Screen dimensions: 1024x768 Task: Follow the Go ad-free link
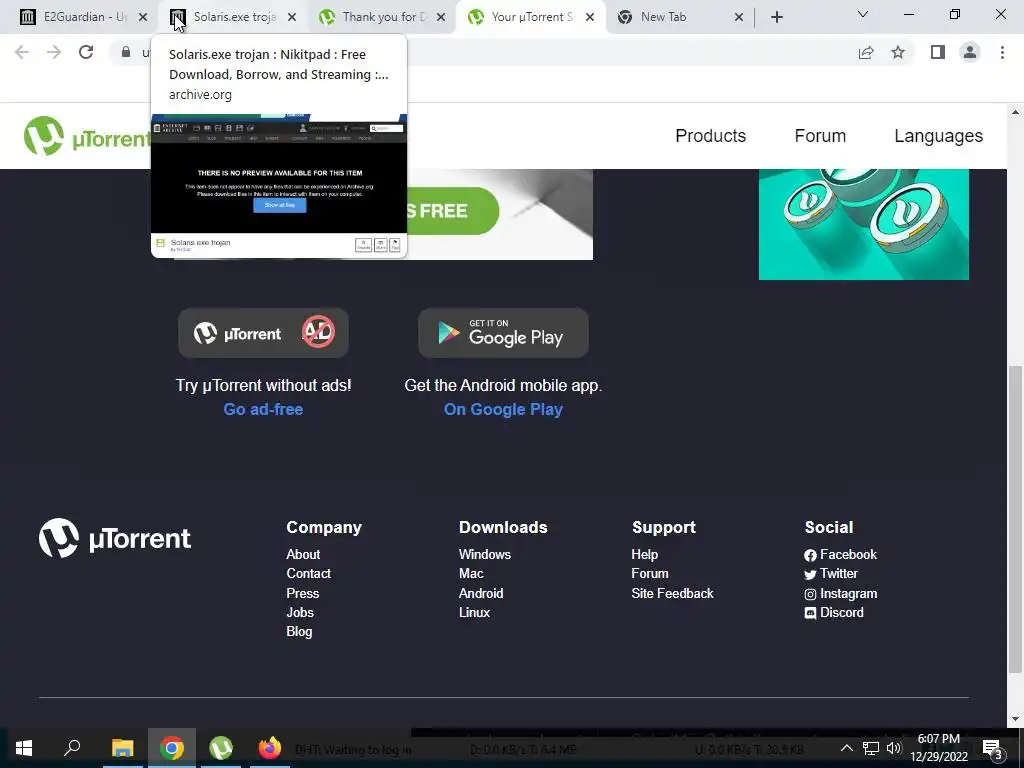pos(263,409)
